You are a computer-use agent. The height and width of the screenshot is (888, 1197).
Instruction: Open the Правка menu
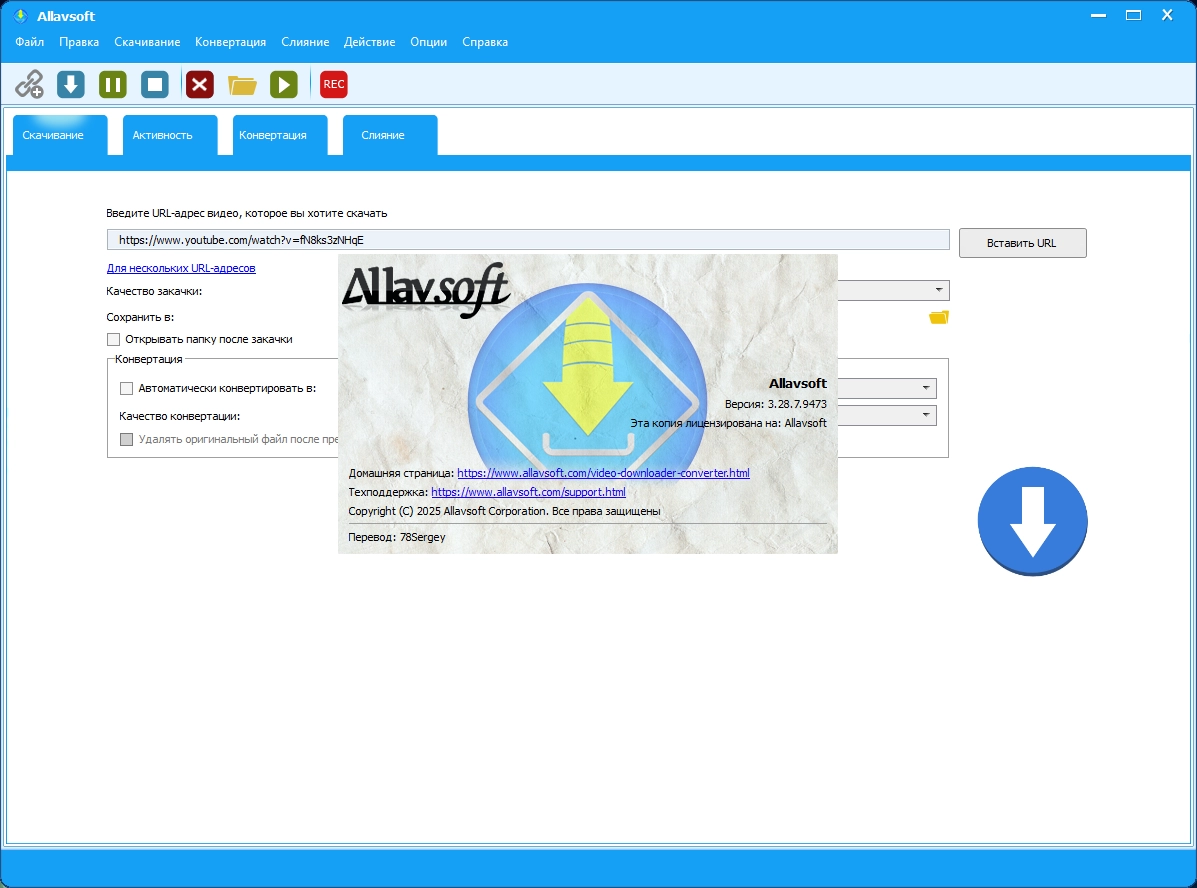(79, 42)
